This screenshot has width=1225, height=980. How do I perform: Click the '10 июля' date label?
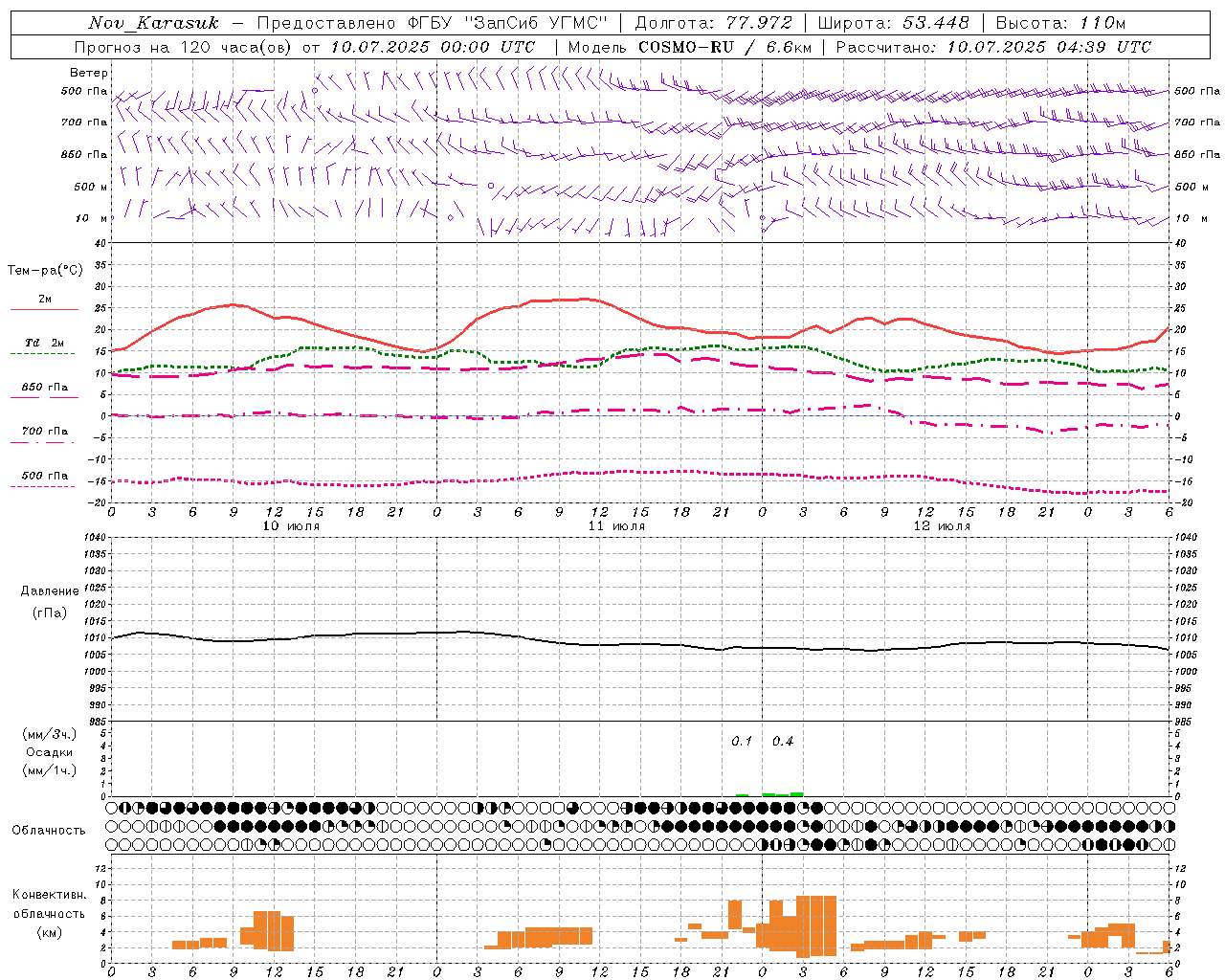pyautogui.click(x=291, y=526)
